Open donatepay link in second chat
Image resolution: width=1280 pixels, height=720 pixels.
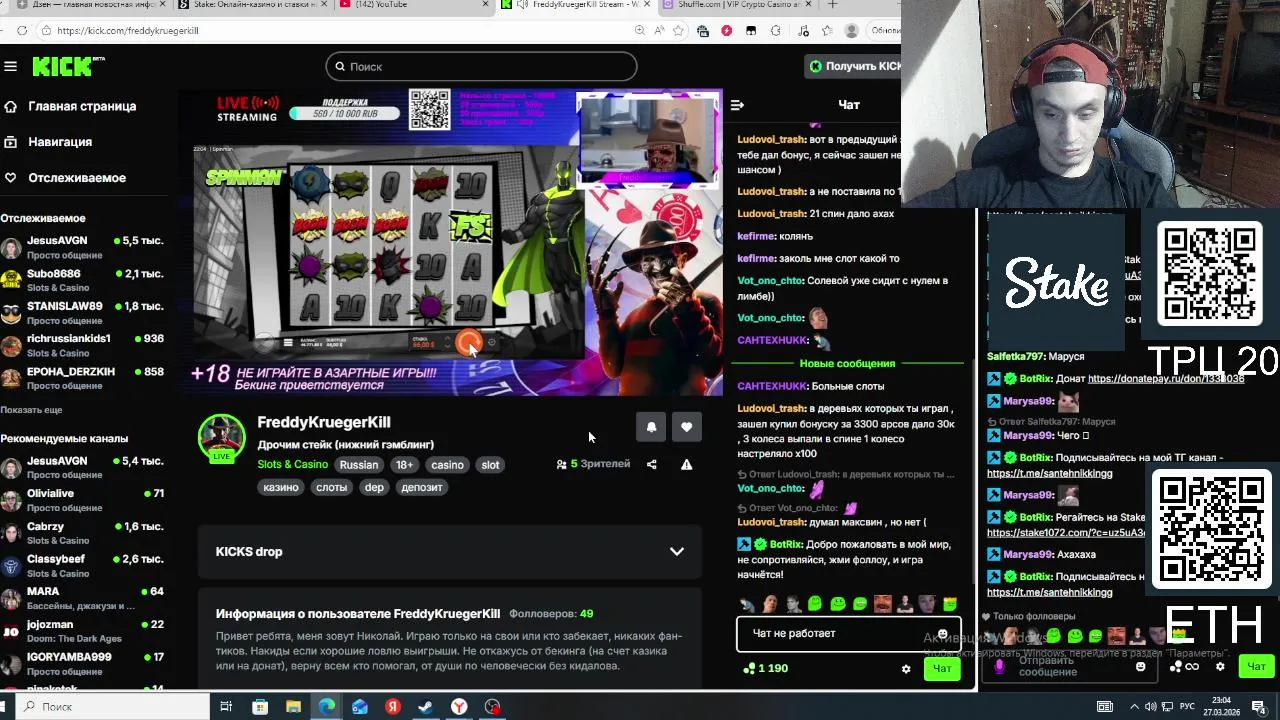pos(1166,379)
